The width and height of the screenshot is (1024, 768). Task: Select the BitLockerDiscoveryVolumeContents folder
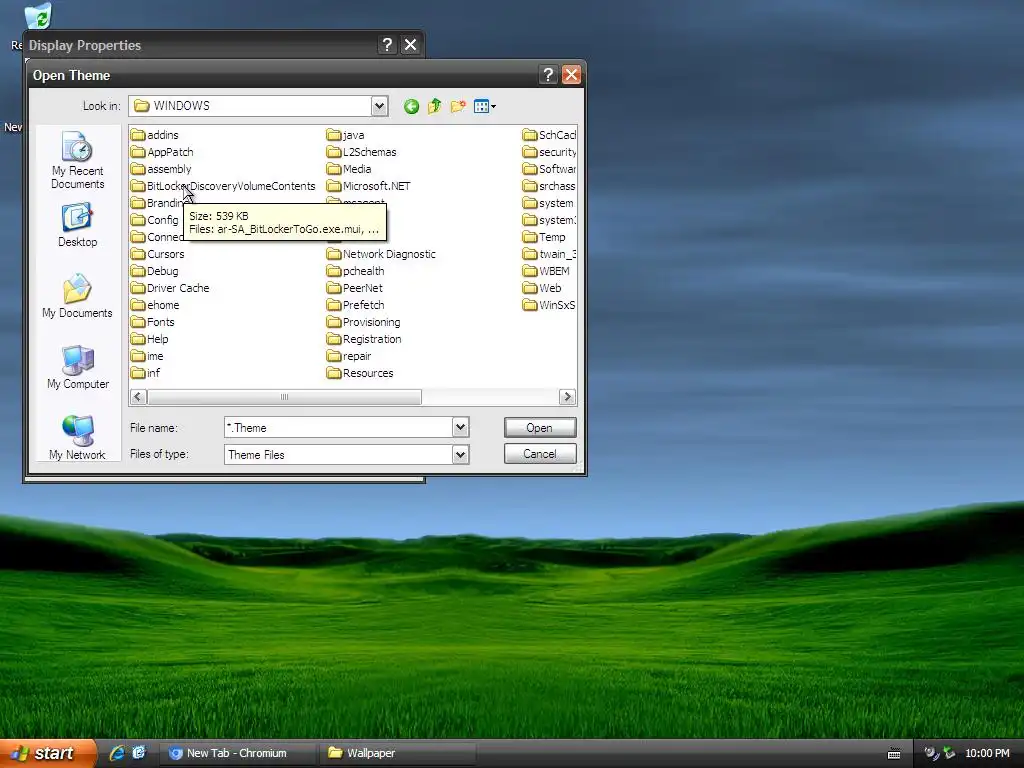(223, 186)
